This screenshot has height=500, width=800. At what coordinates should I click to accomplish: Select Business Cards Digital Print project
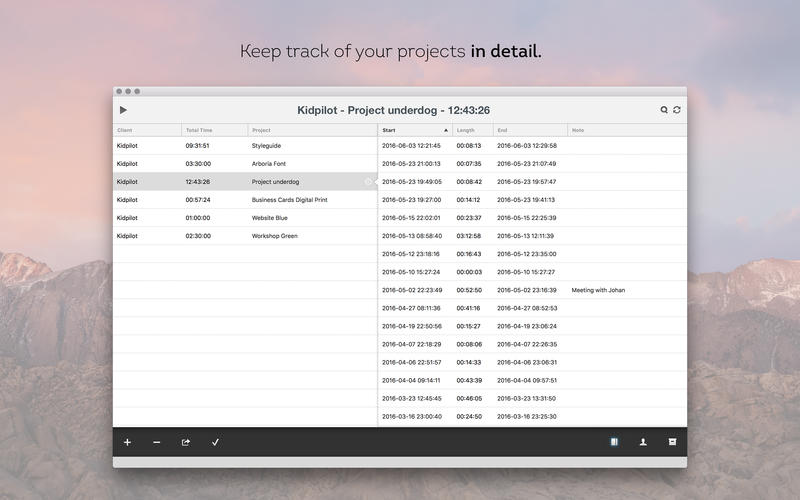tap(289, 200)
